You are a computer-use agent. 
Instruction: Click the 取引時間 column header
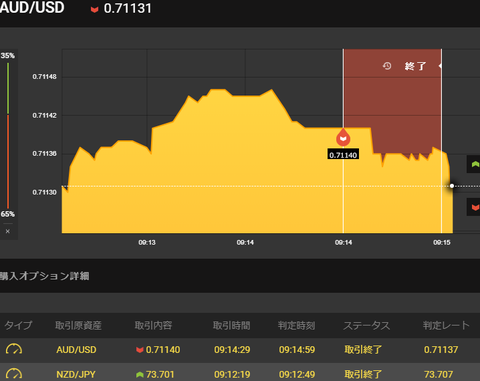[232, 325]
